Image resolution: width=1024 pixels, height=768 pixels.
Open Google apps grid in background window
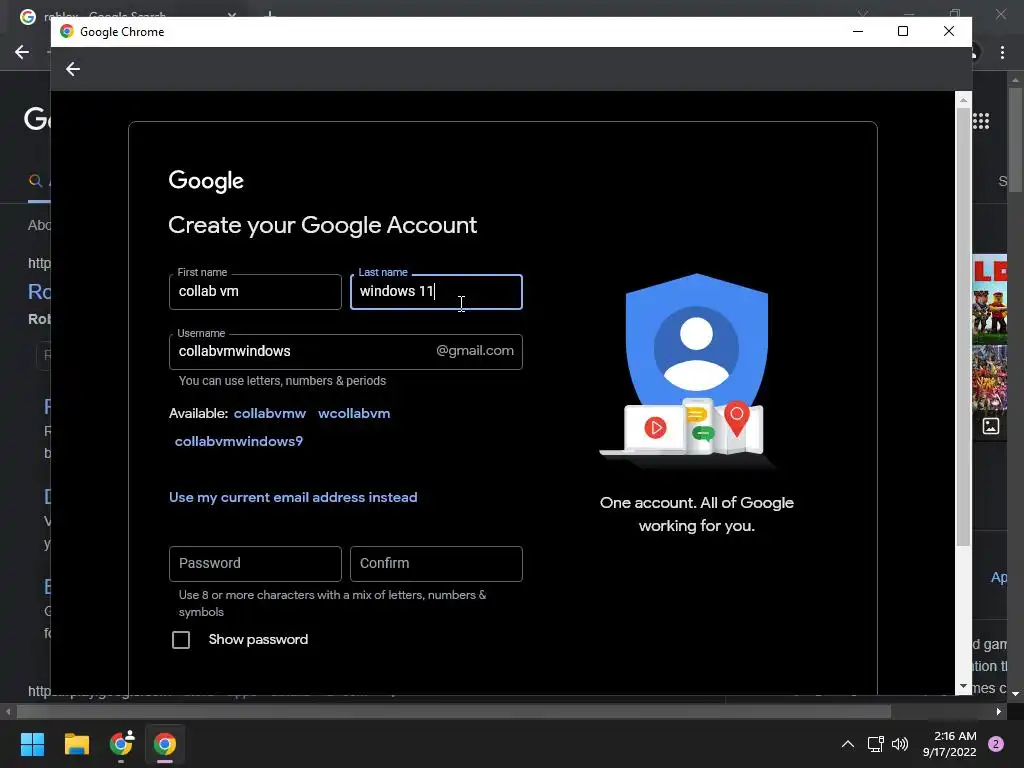pos(981,121)
